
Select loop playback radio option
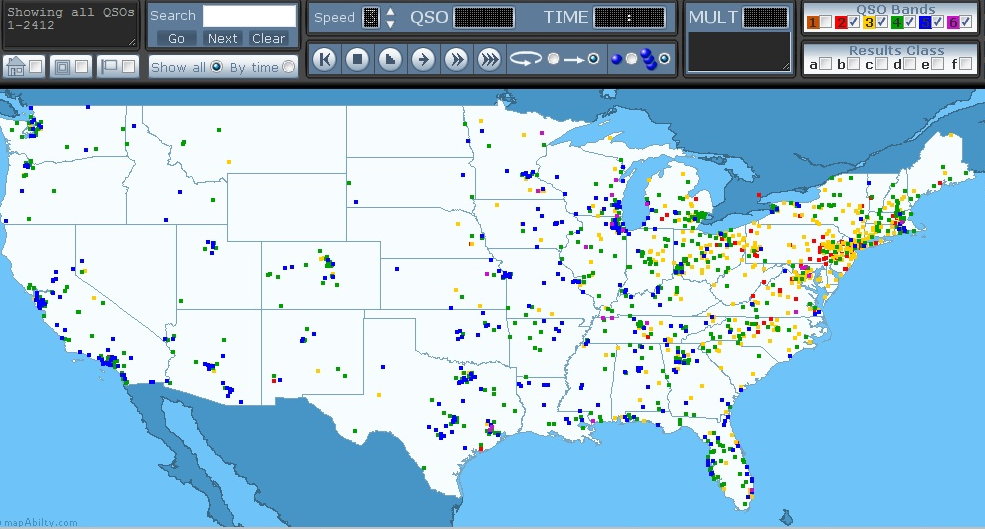553,60
